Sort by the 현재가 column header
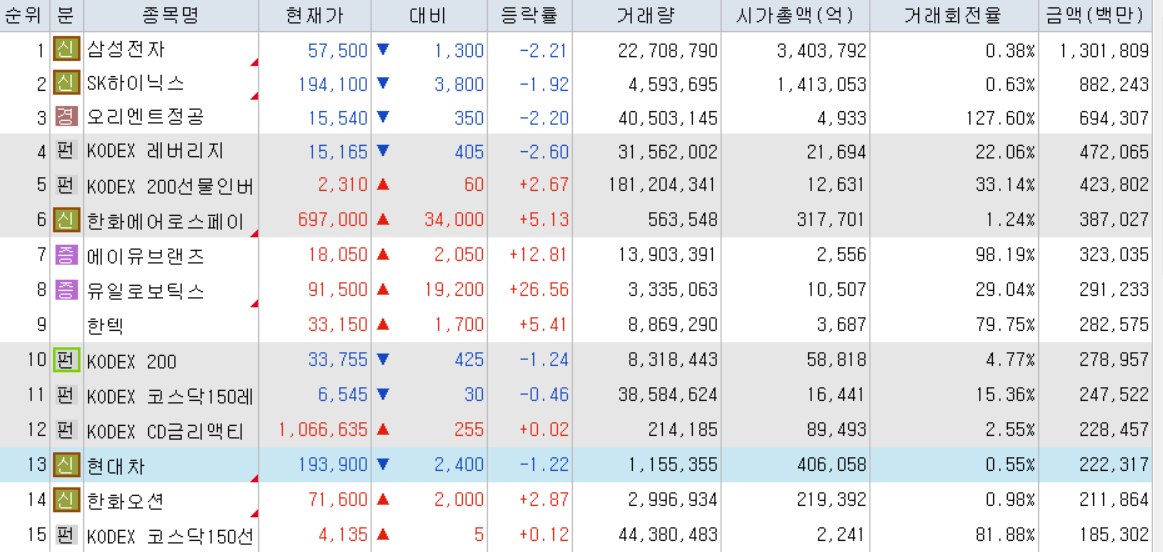This screenshot has height=552, width=1163. pos(314,16)
